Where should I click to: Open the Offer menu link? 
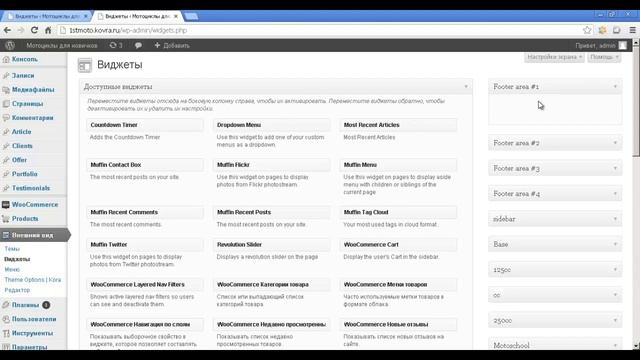coord(19,160)
